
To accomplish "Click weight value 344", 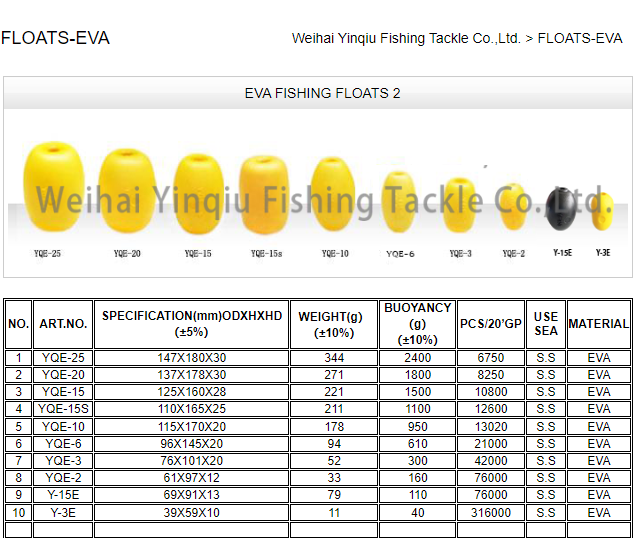I will 334,358.
